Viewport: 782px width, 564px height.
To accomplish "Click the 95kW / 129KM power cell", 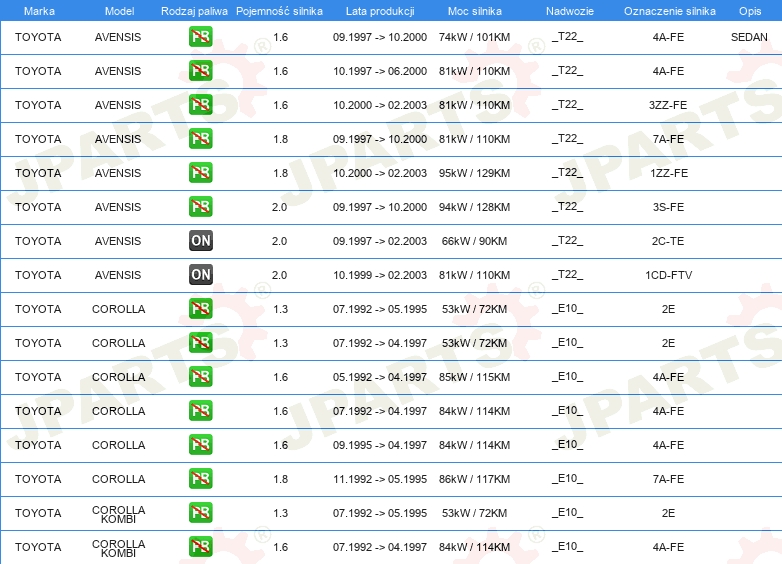I will pyautogui.click(x=474, y=173).
